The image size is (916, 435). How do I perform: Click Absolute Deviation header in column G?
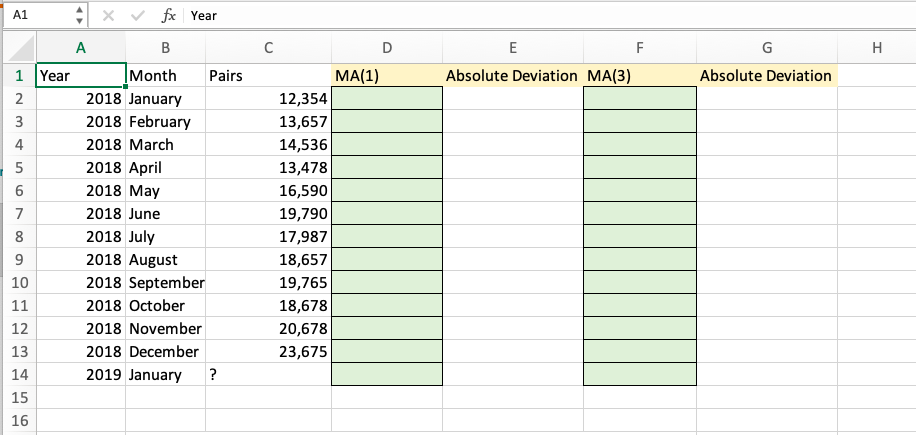[x=766, y=75]
